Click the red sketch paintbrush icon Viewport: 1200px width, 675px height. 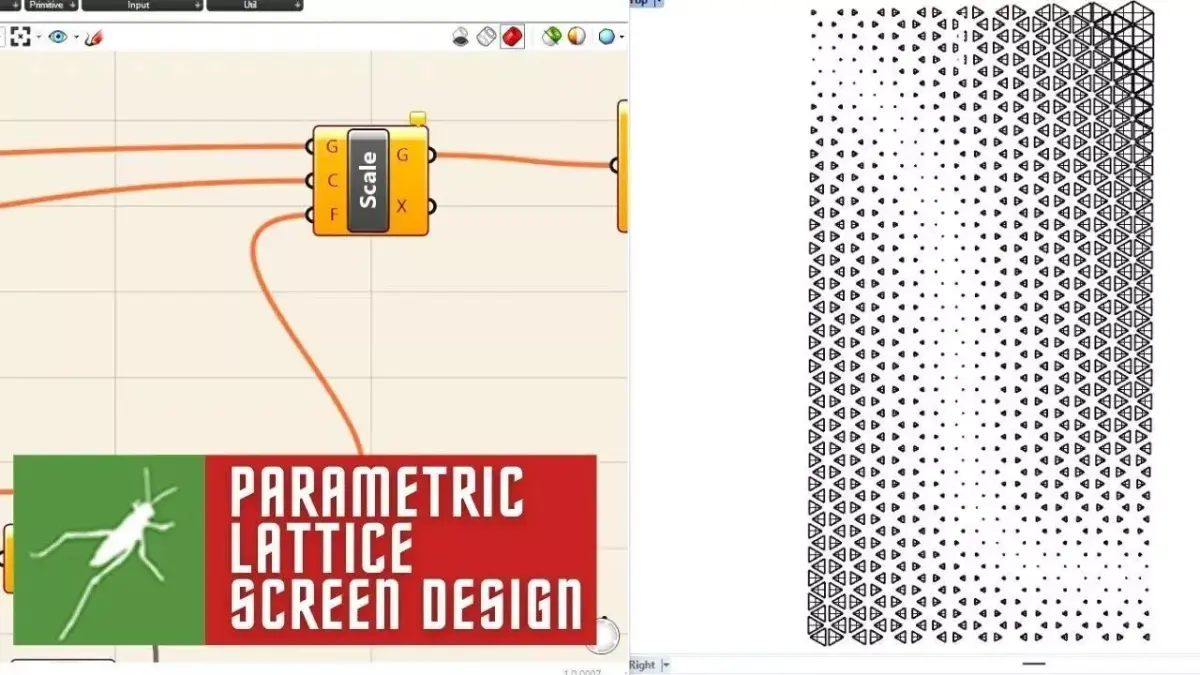pos(95,37)
